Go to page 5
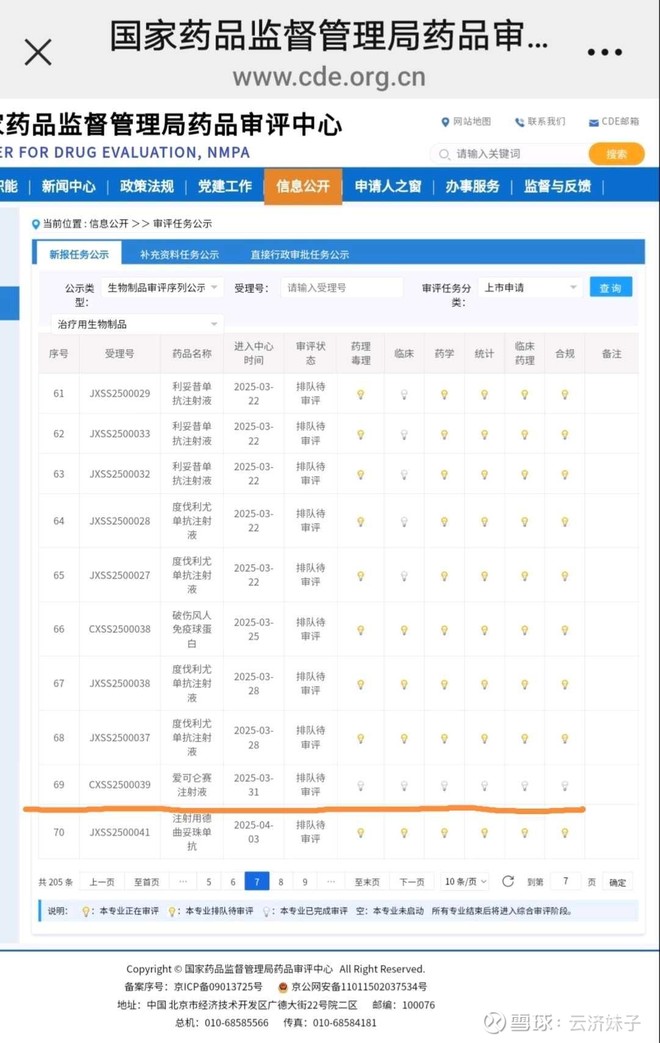Viewport: 660px width, 1043px height. pyautogui.click(x=209, y=882)
